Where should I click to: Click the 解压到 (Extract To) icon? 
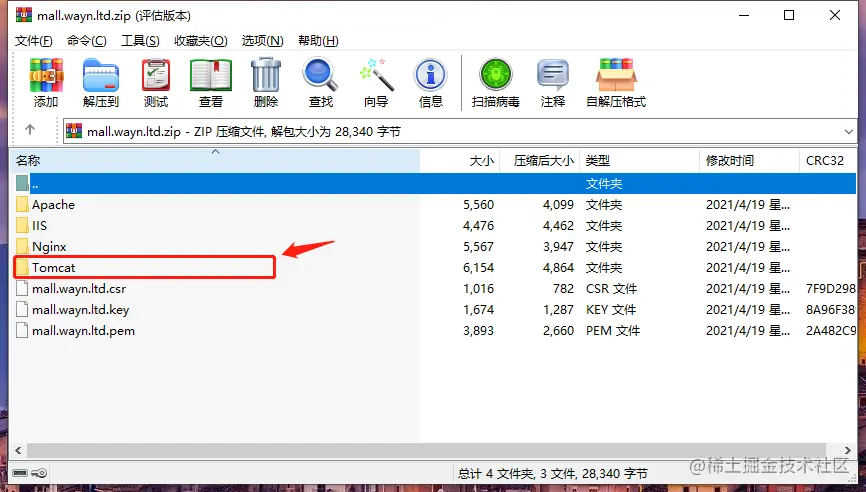coord(101,75)
